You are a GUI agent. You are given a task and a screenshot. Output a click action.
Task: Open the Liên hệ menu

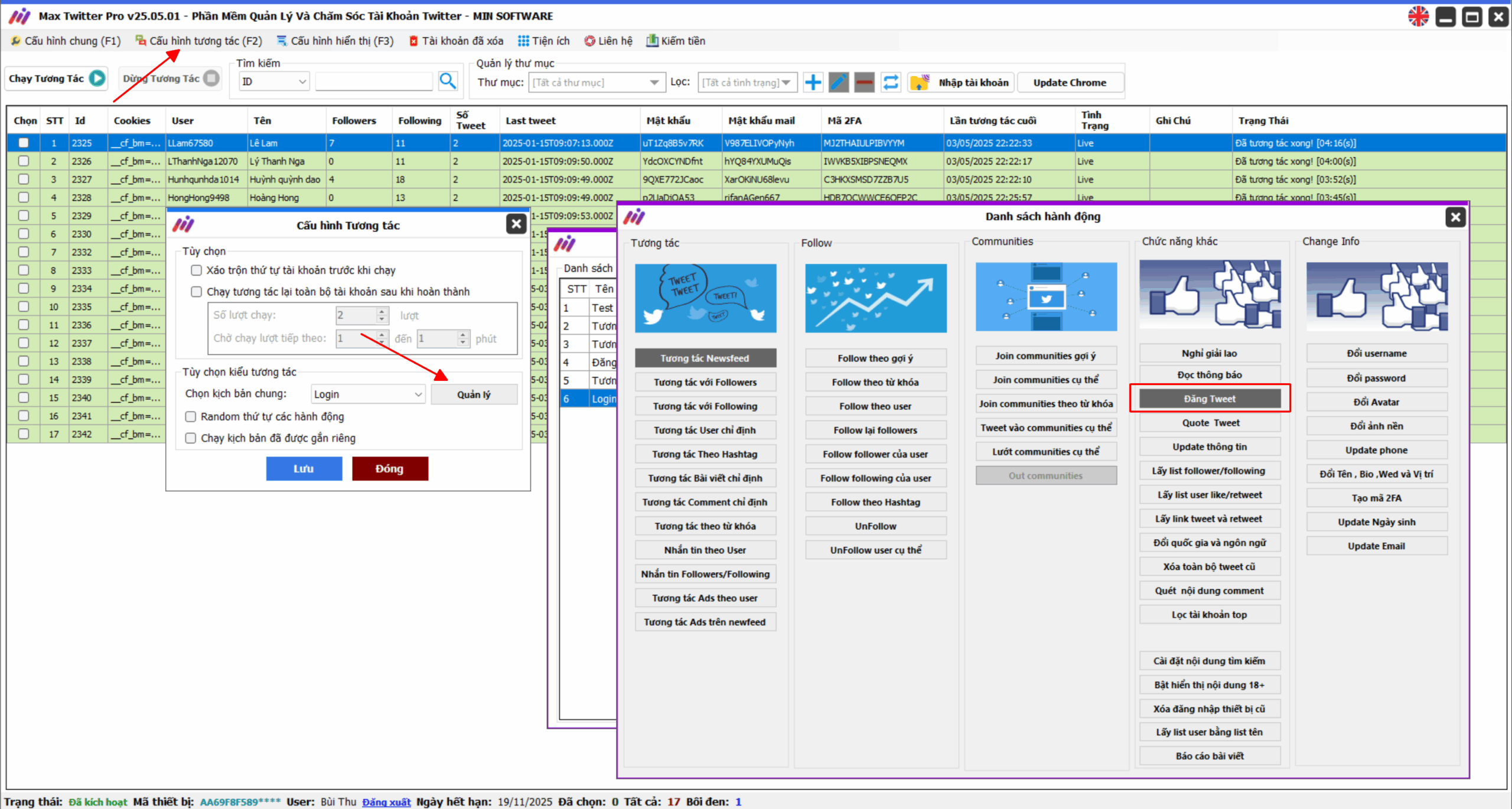point(608,41)
